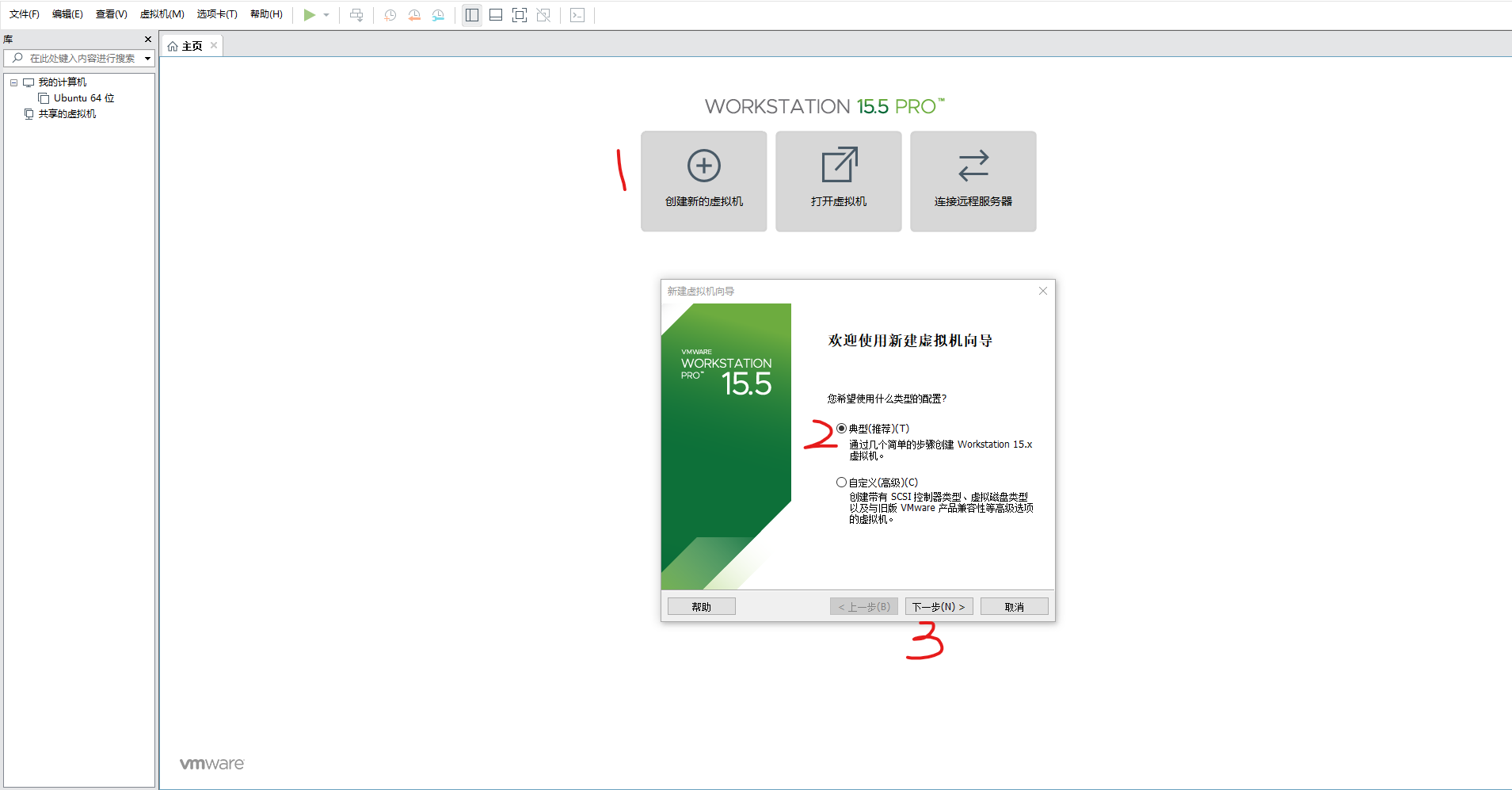Select the 创建新的虚拟机 icon
The image size is (1512, 790).
click(703, 181)
